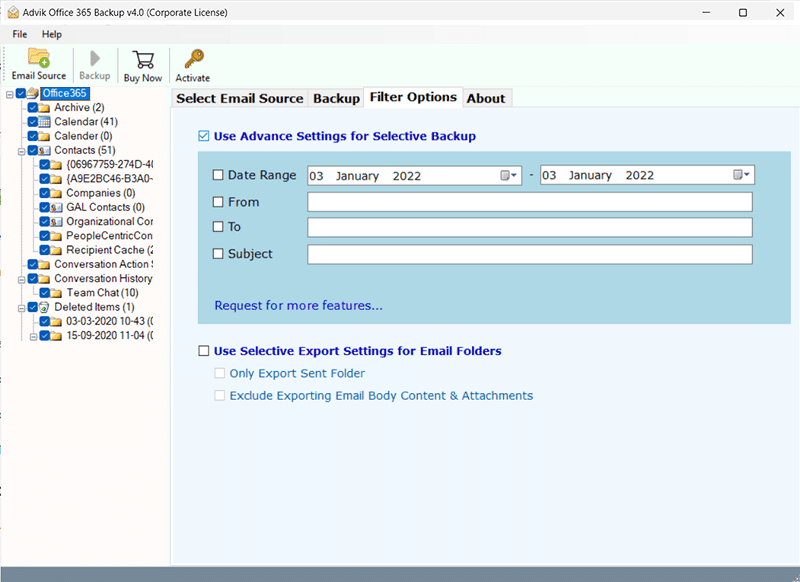Screen dimensions: 800x582
Task: Click the {06967759-274D folder icon
Action: click(56, 165)
